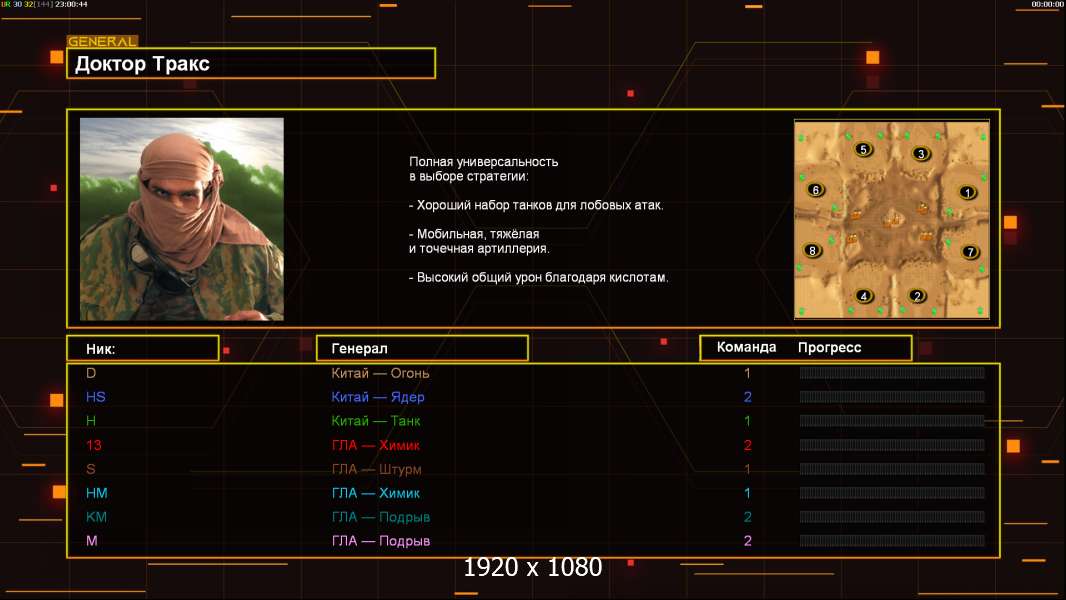The width and height of the screenshot is (1066, 600).
Task: Click the progress bar for player S
Action: 892,469
